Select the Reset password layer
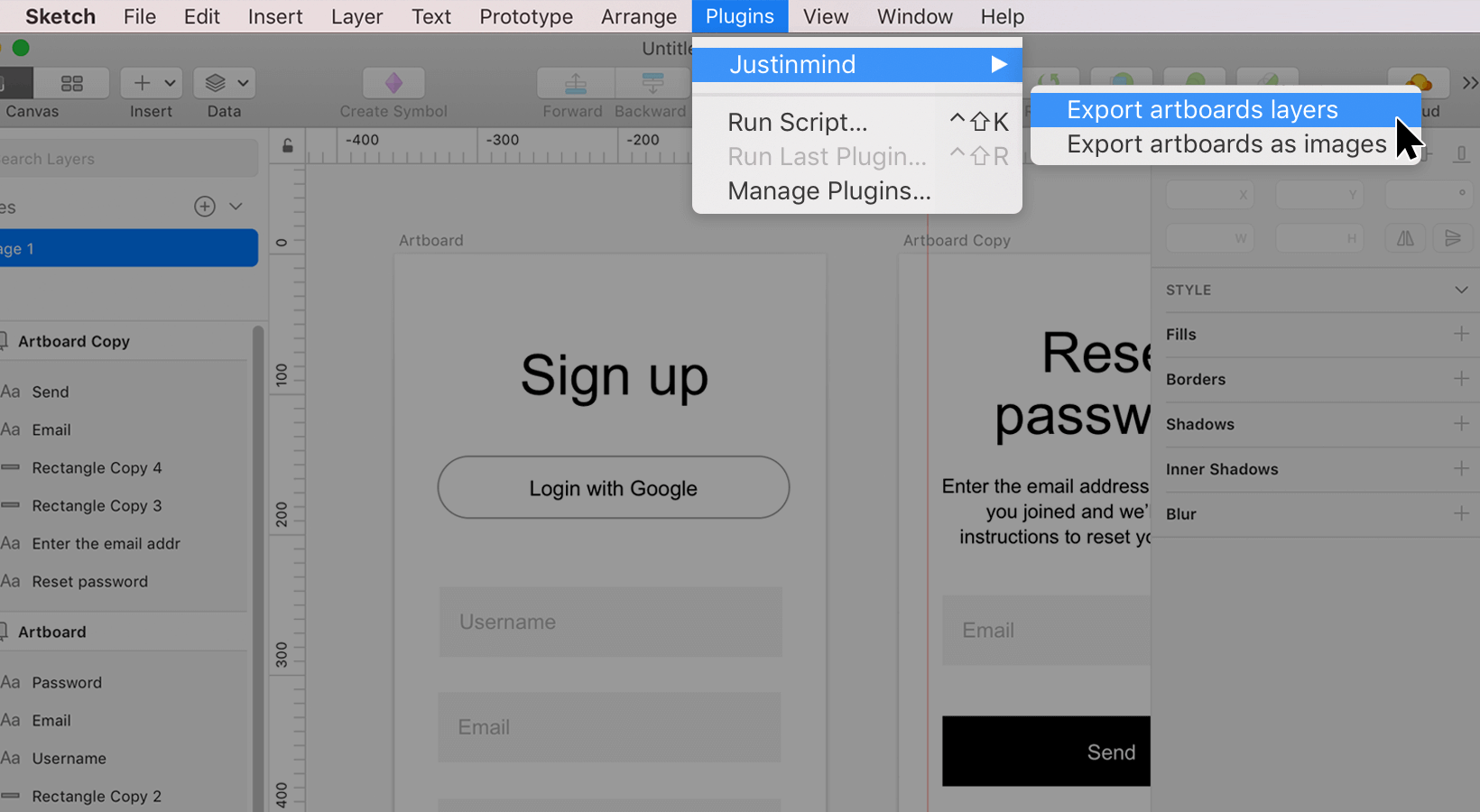This screenshot has height=812, width=1480. (125, 581)
